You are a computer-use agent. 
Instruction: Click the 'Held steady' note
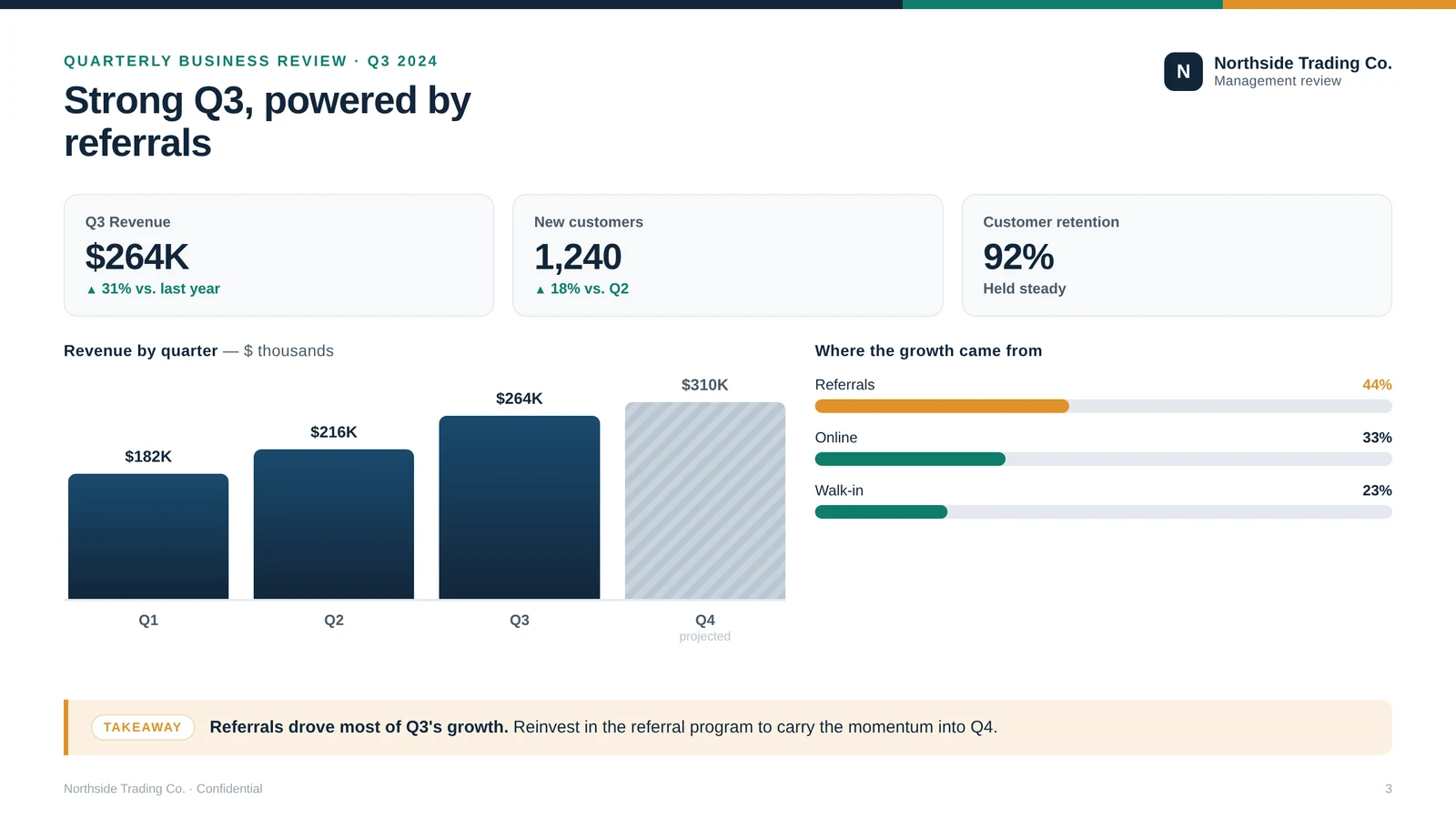click(x=1024, y=288)
